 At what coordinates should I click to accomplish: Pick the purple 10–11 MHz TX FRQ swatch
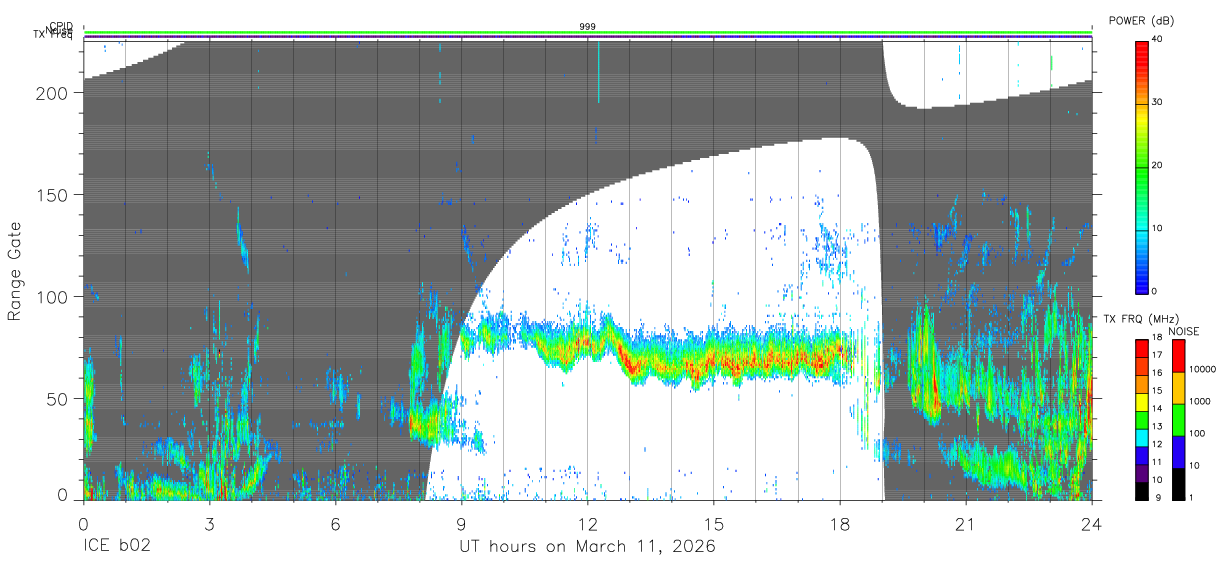tap(1142, 473)
